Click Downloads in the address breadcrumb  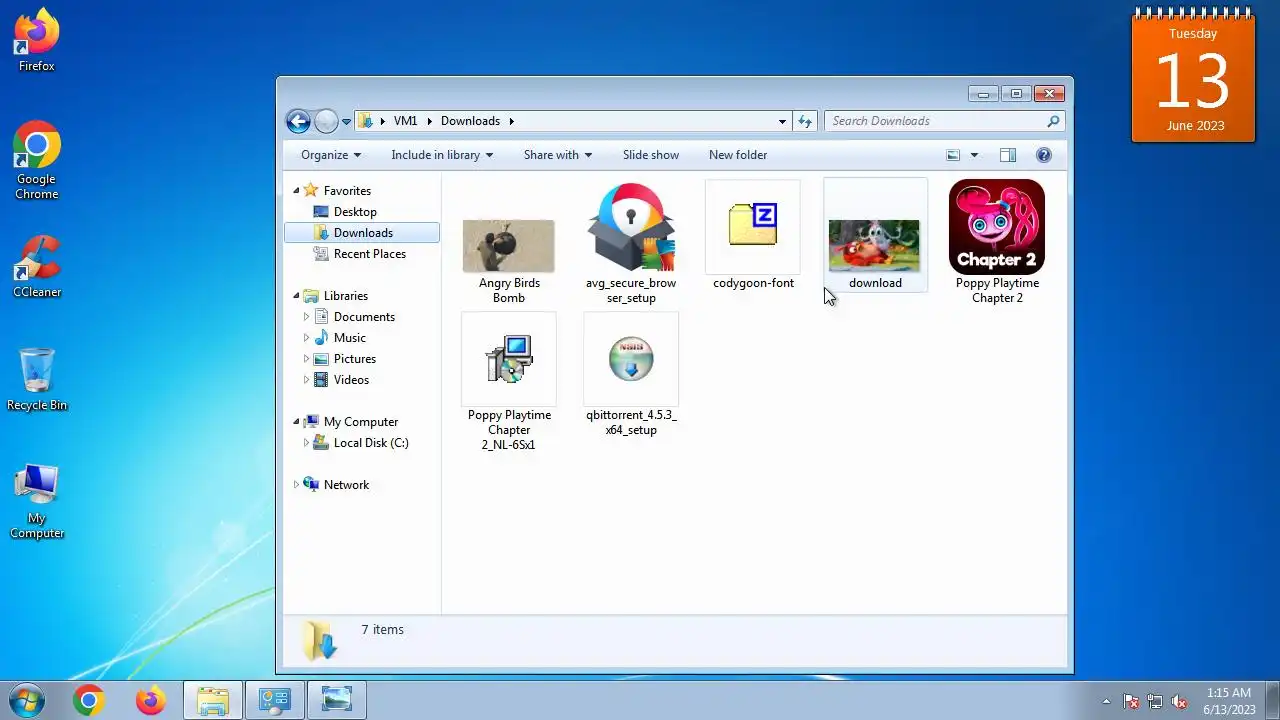[x=470, y=121]
